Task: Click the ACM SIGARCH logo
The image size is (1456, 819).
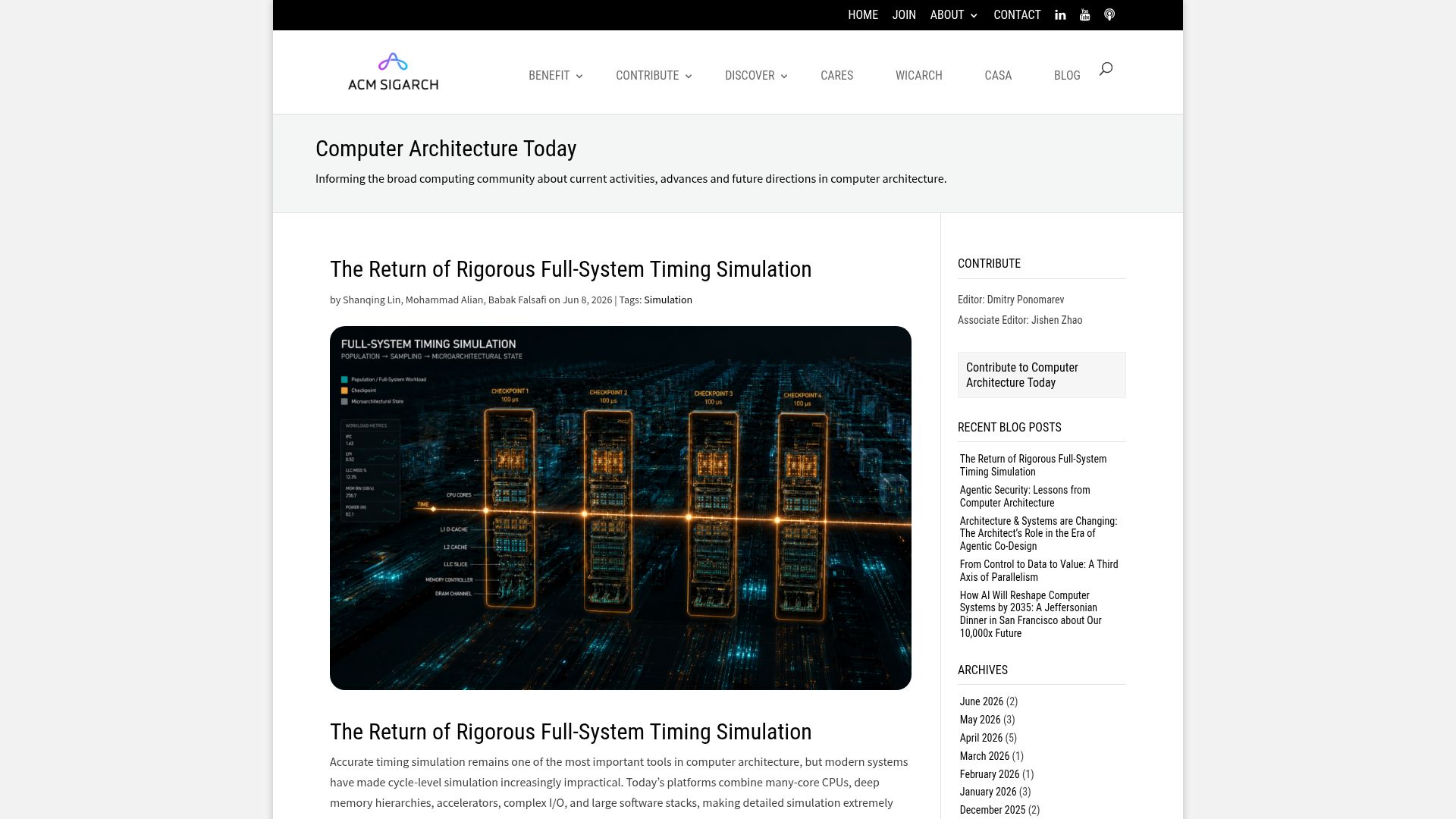Action: (393, 72)
